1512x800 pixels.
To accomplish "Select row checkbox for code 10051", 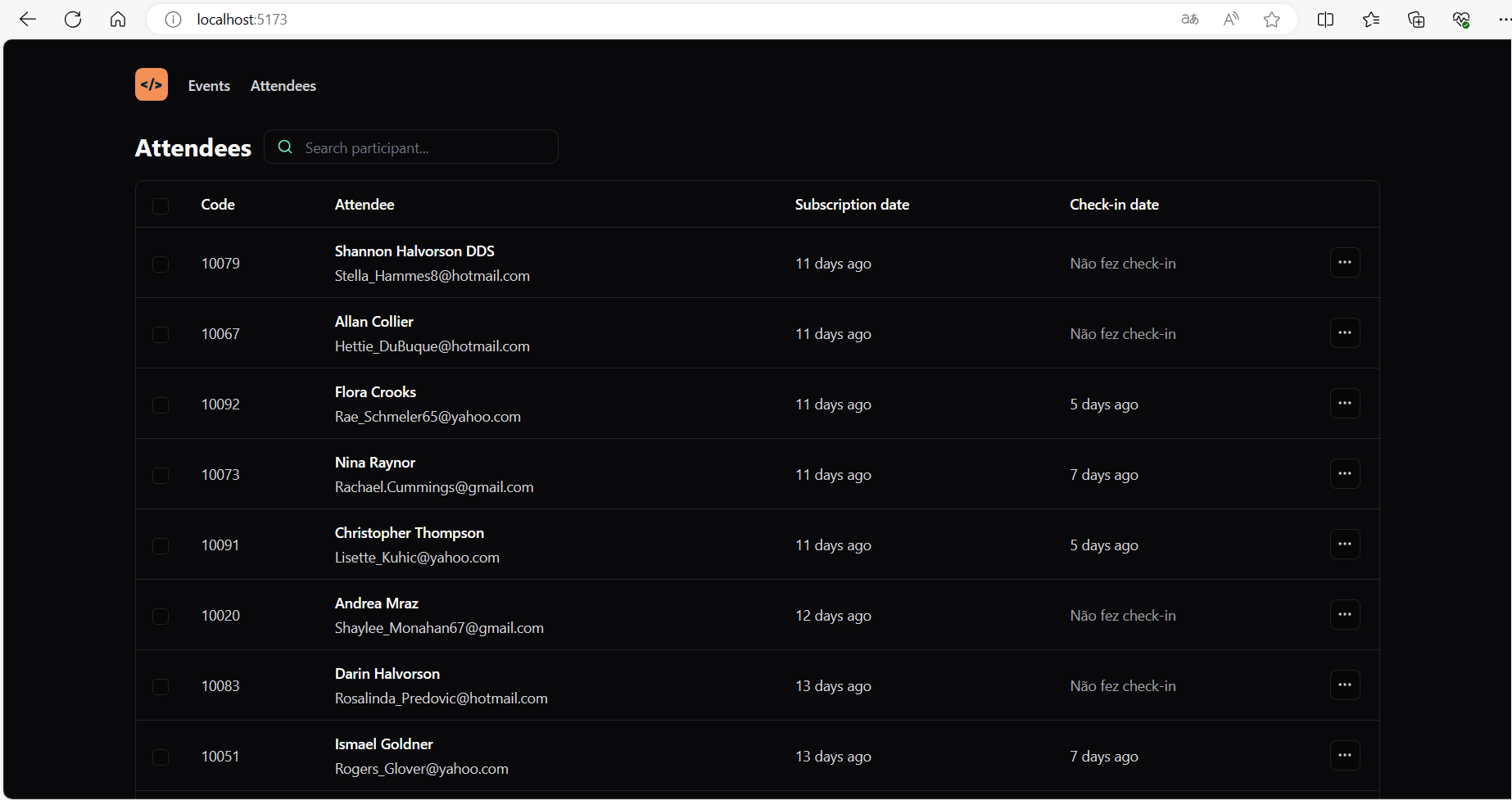I will tap(161, 757).
